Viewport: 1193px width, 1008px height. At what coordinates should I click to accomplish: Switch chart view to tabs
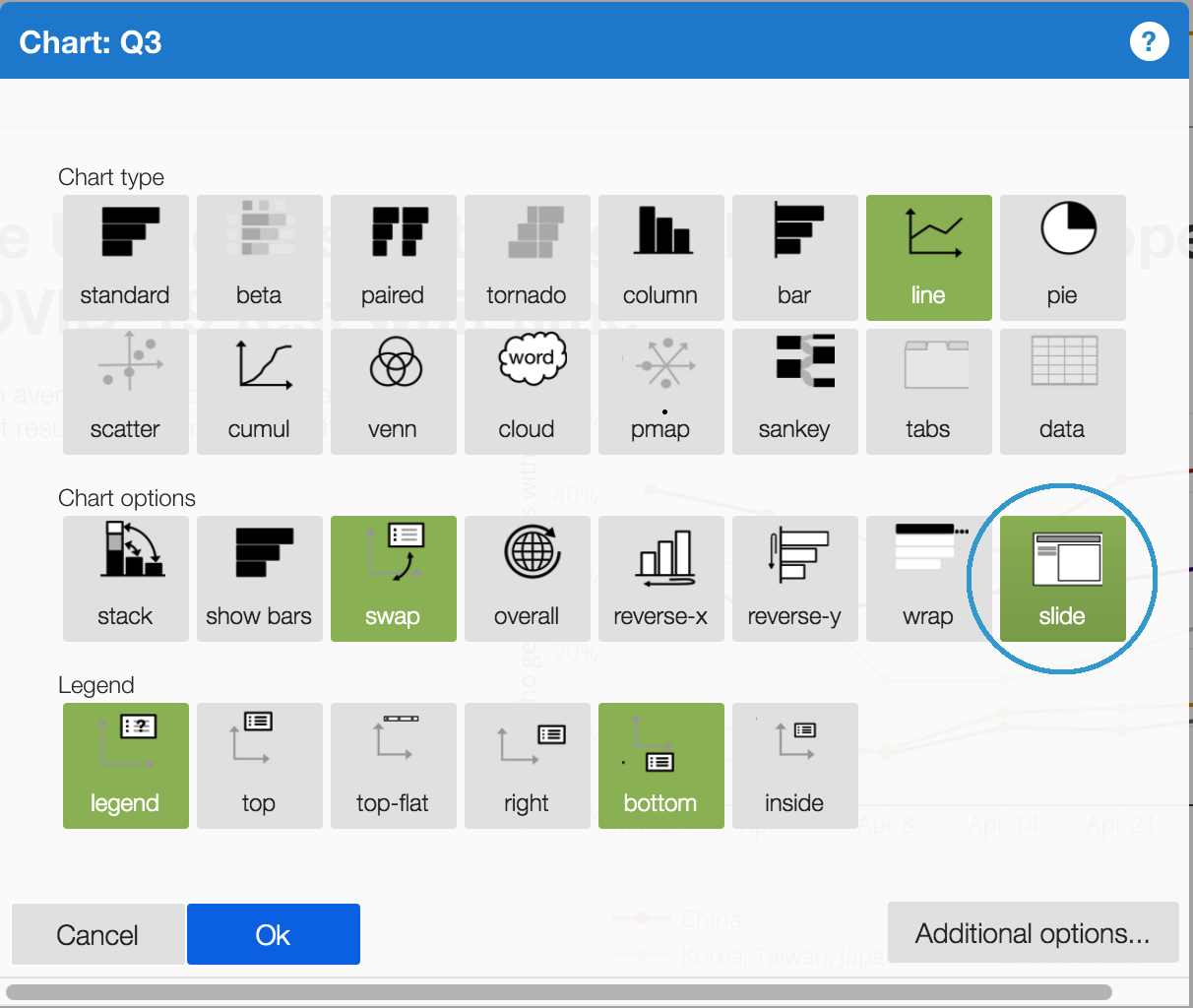click(928, 391)
